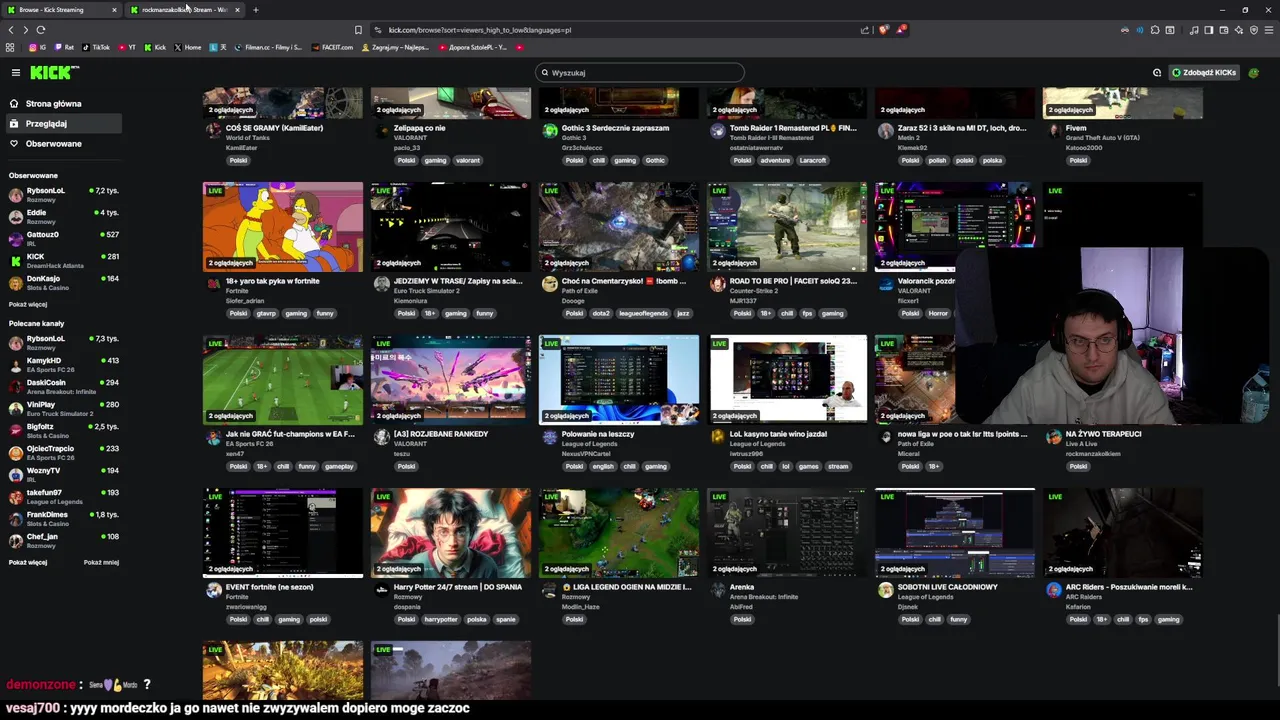Screen dimensions: 1280x720
Task: Open the Kick chat bubble icon near Zdobądź KICKs
Action: 1157,72
